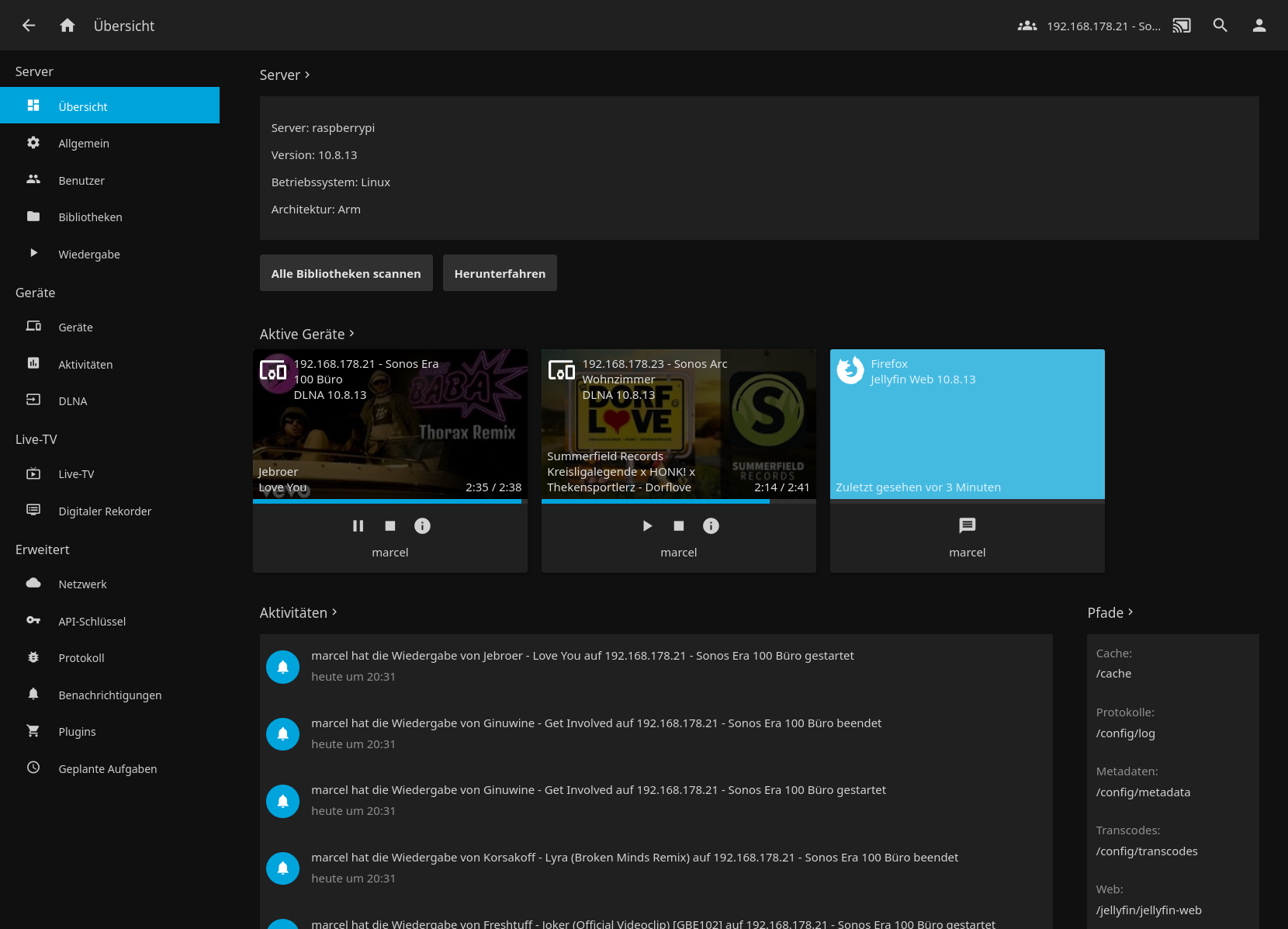Click the Jebroer Love You progress bar

[390, 501]
